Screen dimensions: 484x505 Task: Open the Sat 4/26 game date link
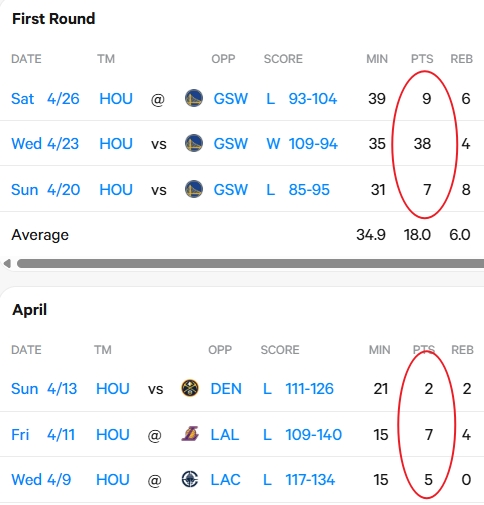(45, 99)
